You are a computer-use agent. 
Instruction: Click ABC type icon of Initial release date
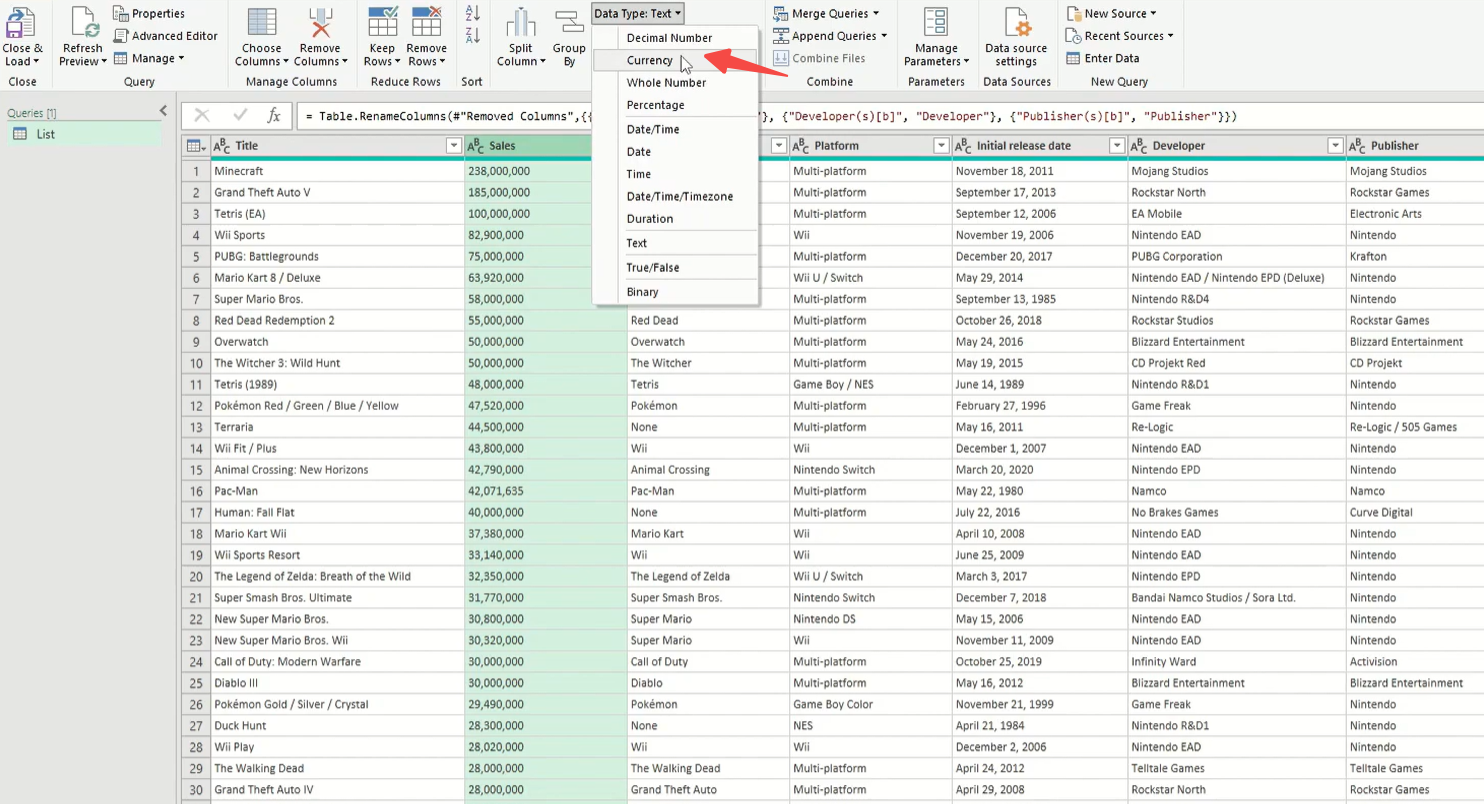point(964,146)
